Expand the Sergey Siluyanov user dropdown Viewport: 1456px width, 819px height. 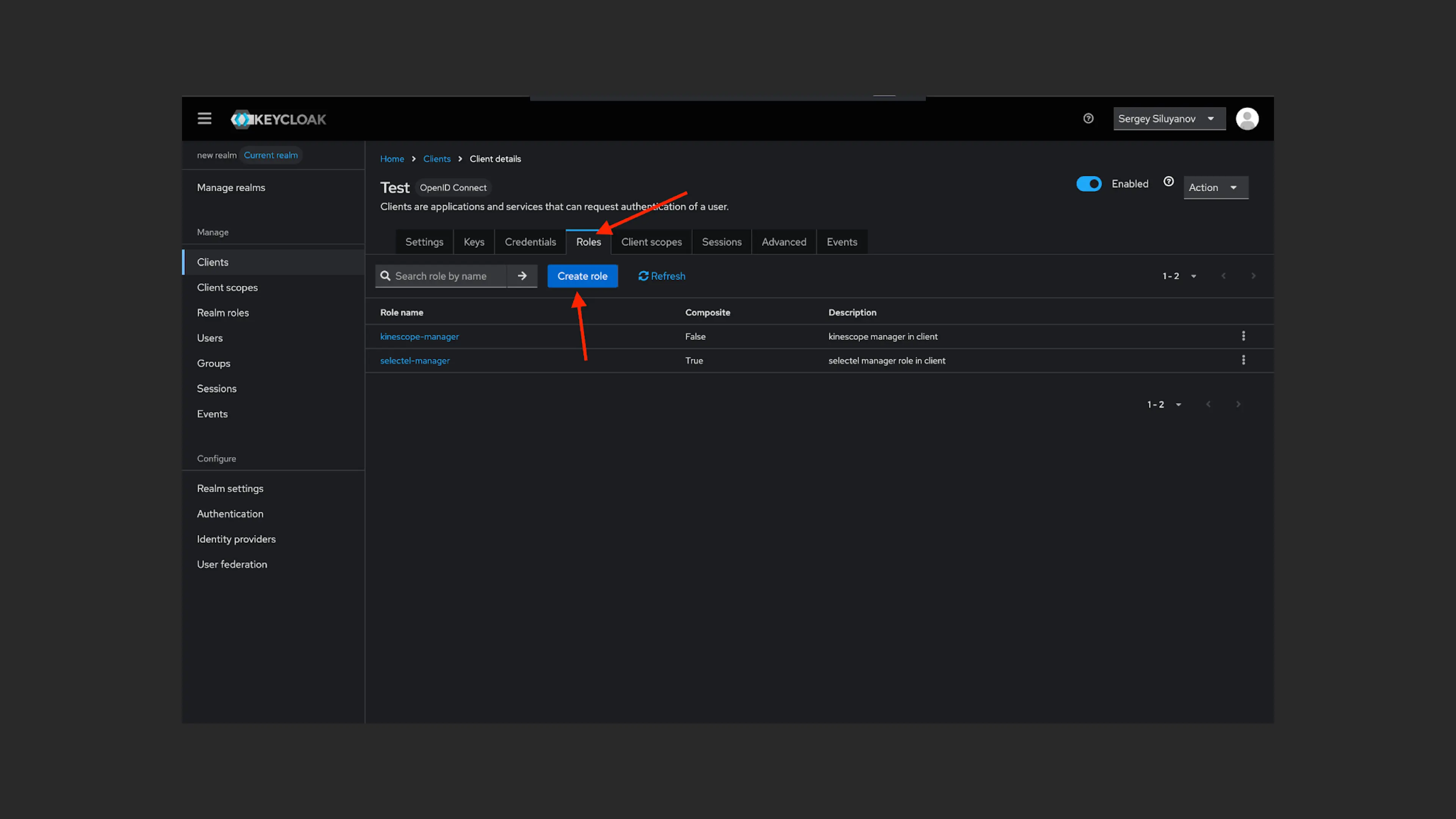(x=1168, y=119)
